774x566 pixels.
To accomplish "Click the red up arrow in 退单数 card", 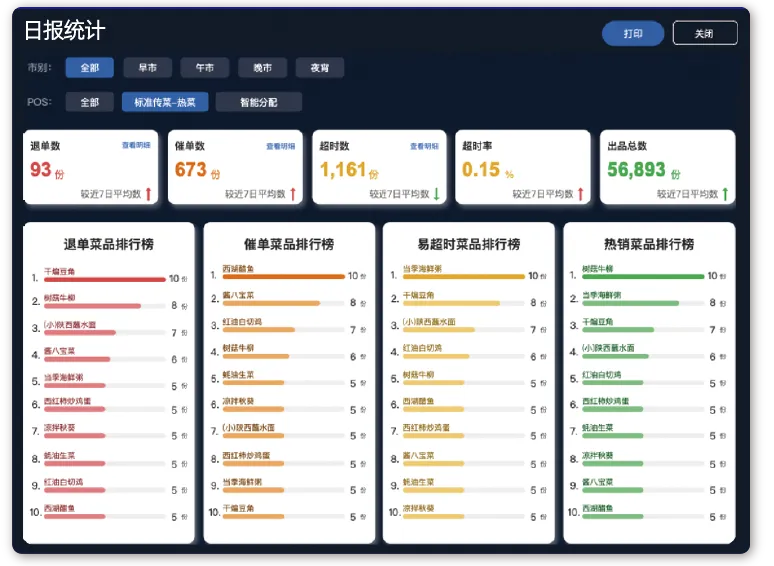I will (x=149, y=194).
